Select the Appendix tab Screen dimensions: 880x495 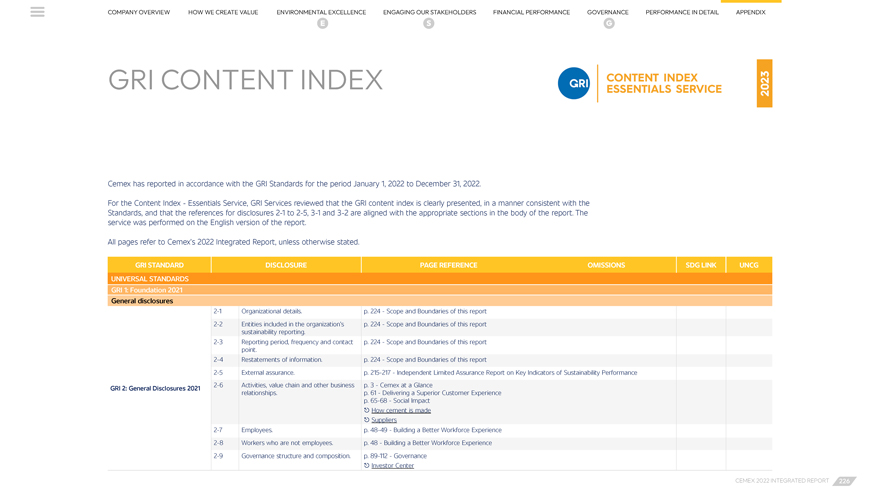point(750,12)
